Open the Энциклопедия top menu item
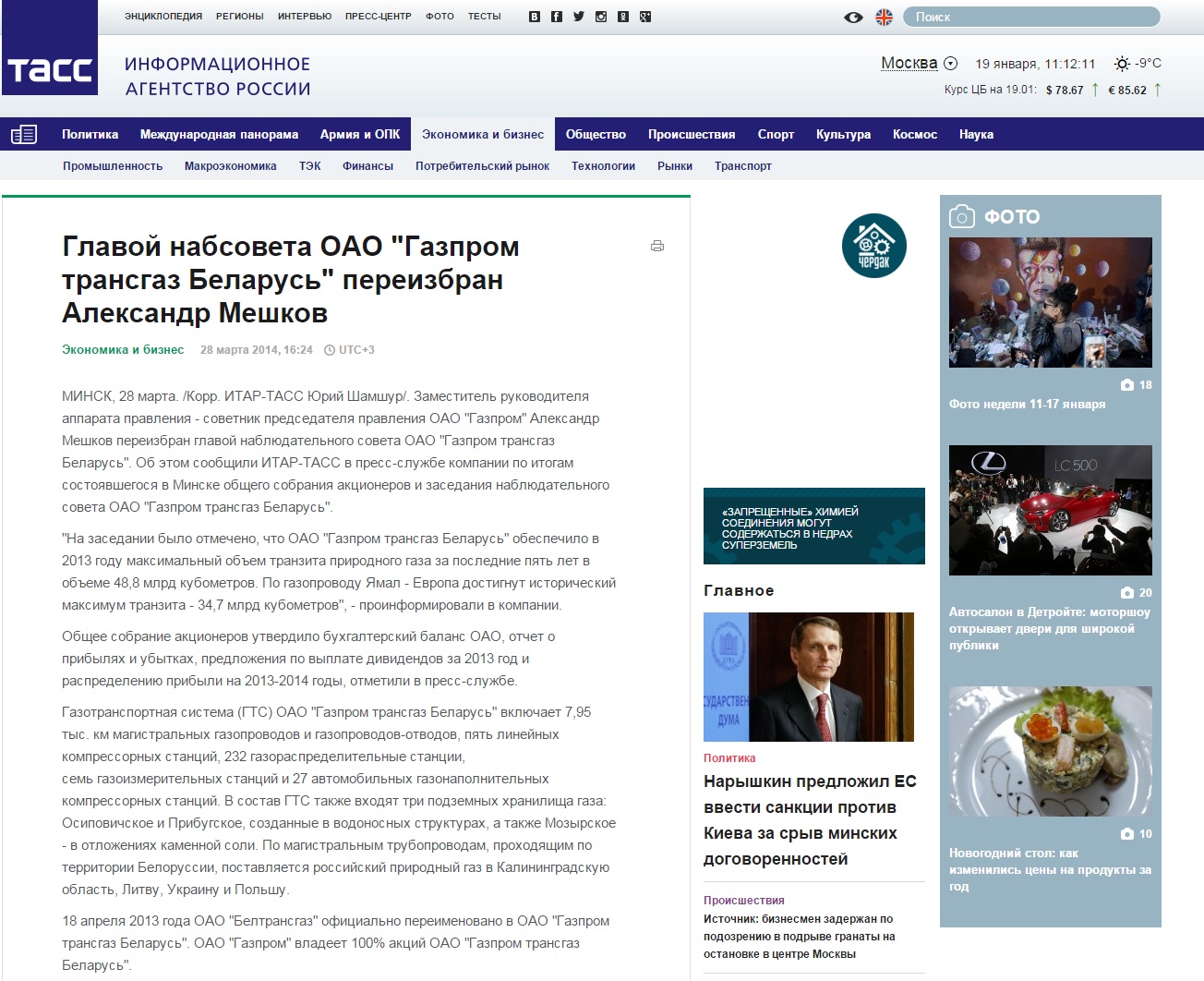This screenshot has height=981, width=1204. click(x=163, y=17)
